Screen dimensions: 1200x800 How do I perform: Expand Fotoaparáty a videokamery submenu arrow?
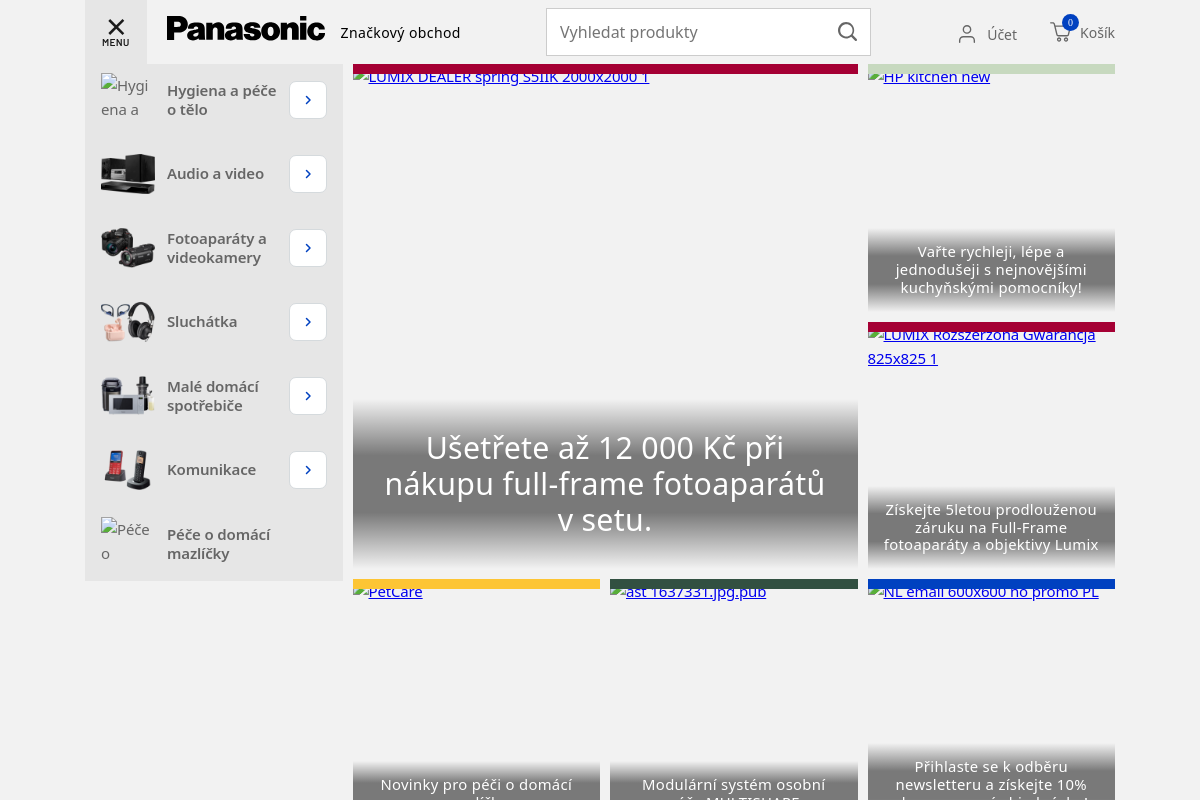coord(308,248)
